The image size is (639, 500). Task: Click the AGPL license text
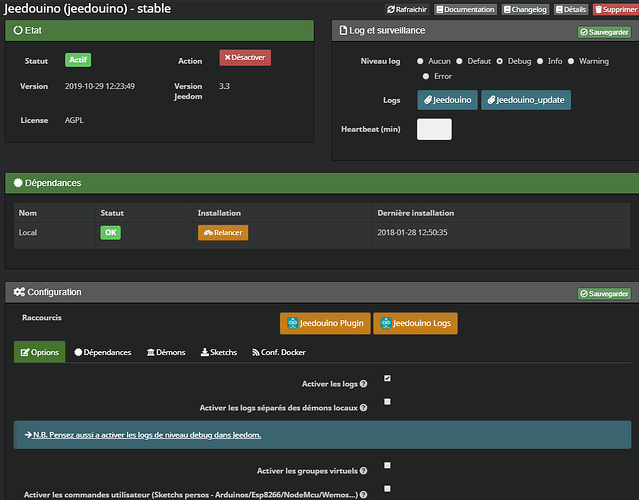[74, 120]
